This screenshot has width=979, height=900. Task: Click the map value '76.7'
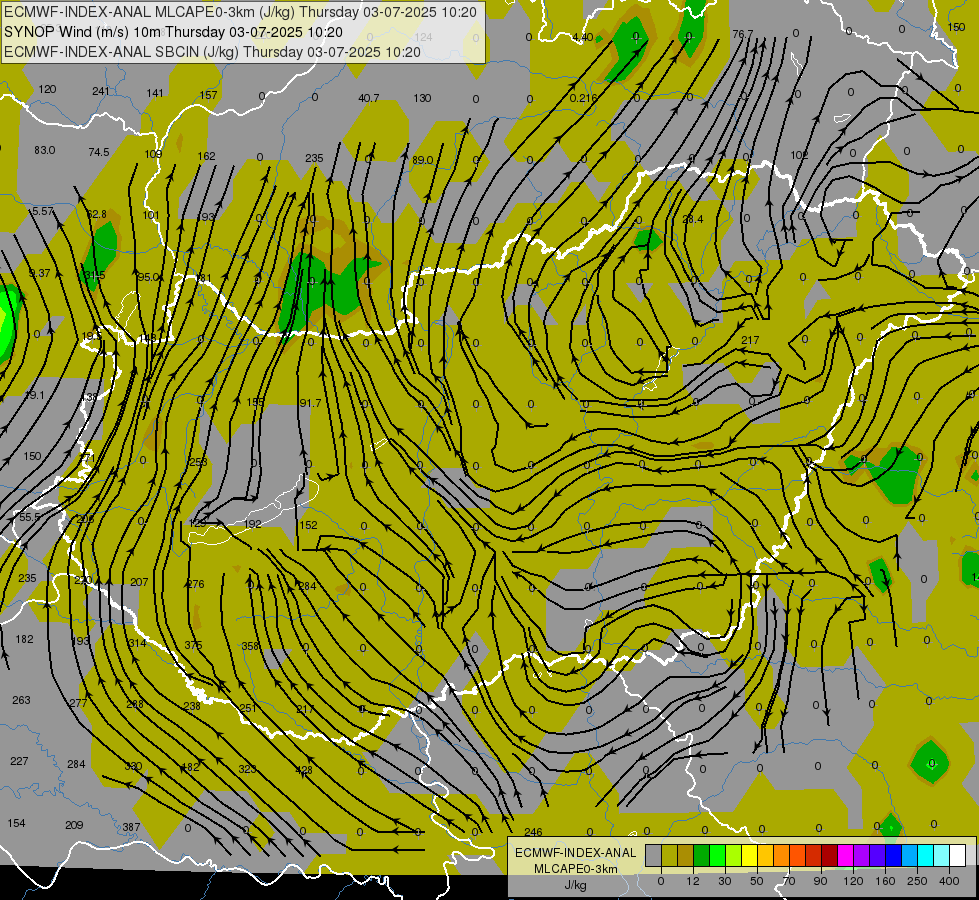click(x=743, y=34)
